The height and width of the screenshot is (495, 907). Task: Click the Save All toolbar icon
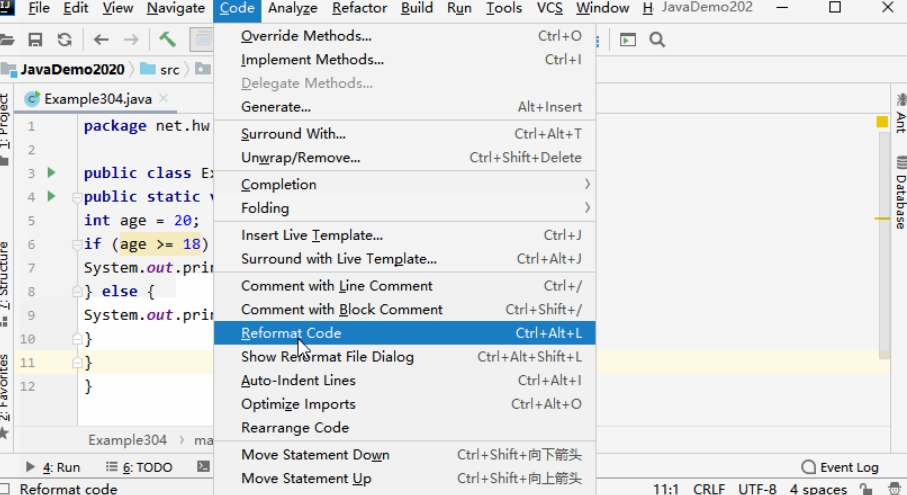[x=35, y=40]
